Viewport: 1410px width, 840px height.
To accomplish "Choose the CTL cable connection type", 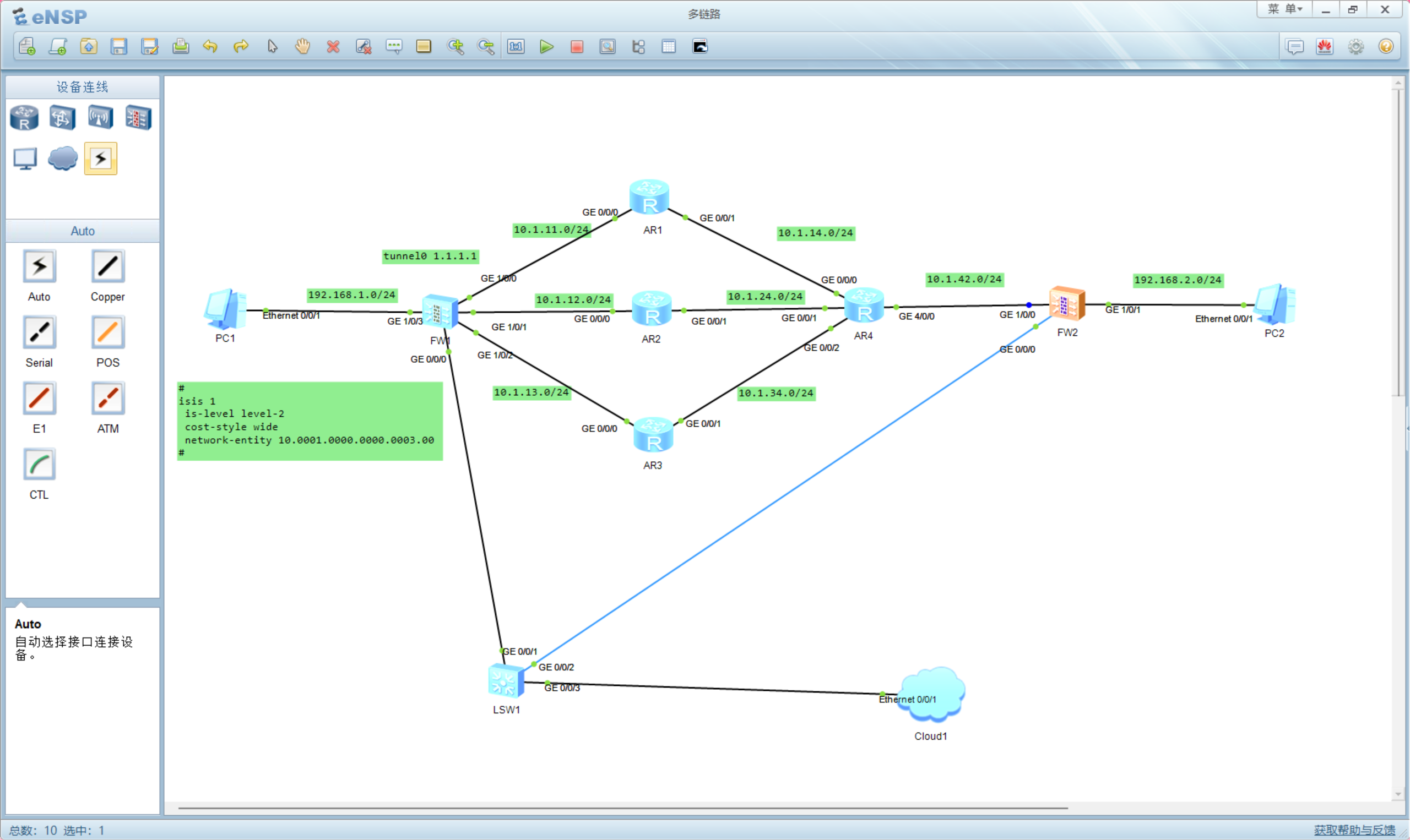I will [x=39, y=465].
